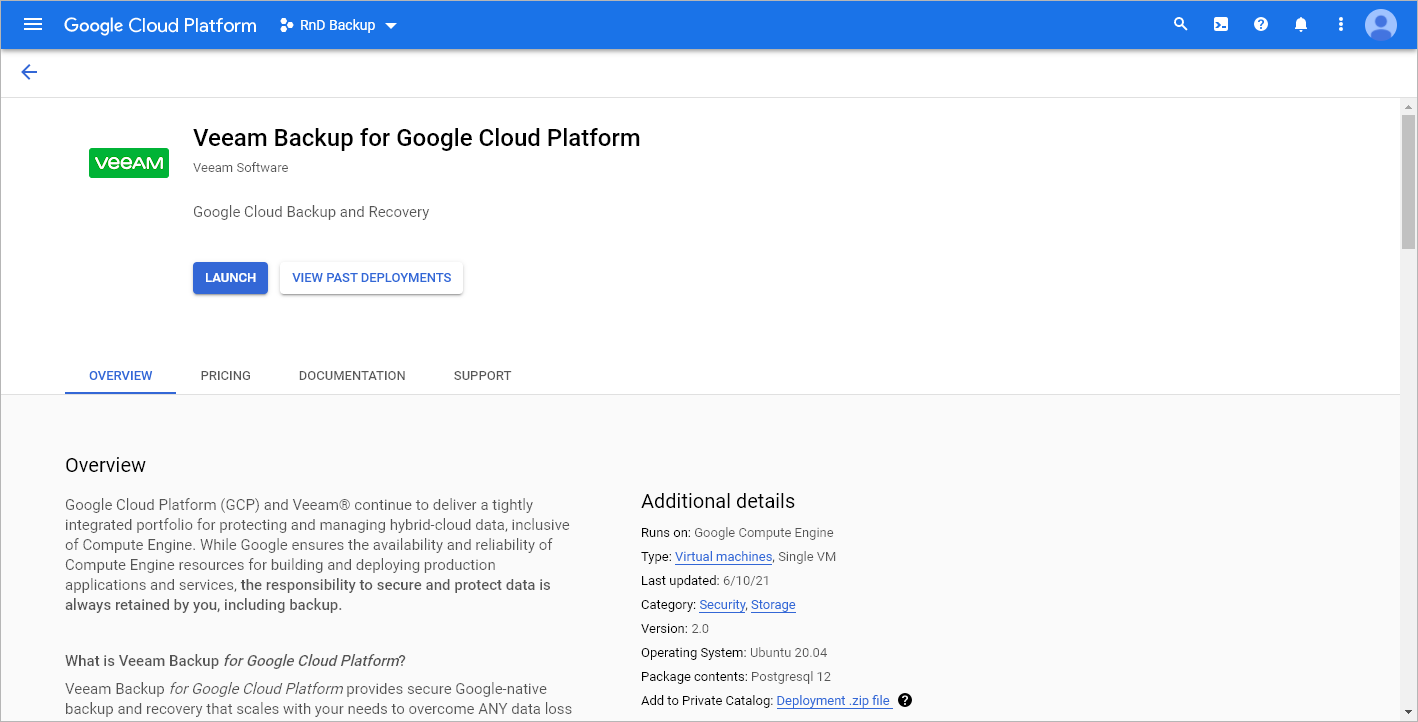Click the search magnifier icon
Viewport: 1418px width, 722px height.
tap(1181, 24)
